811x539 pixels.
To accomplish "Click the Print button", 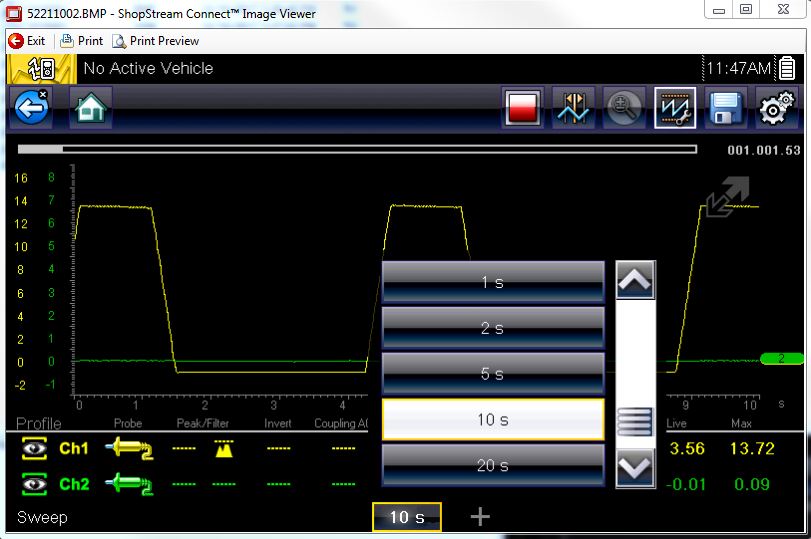I will click(x=81, y=41).
